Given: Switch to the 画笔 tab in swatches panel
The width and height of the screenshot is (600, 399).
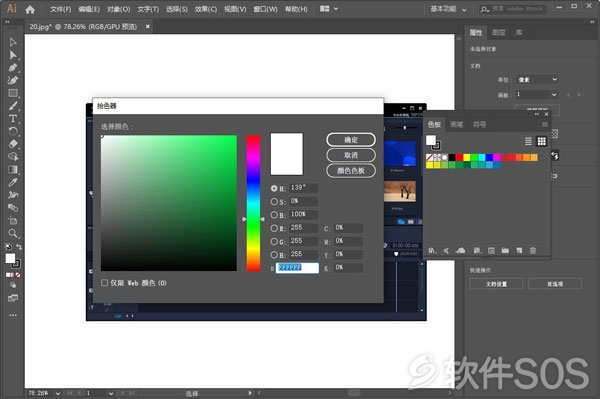Looking at the screenshot, I should (457, 124).
